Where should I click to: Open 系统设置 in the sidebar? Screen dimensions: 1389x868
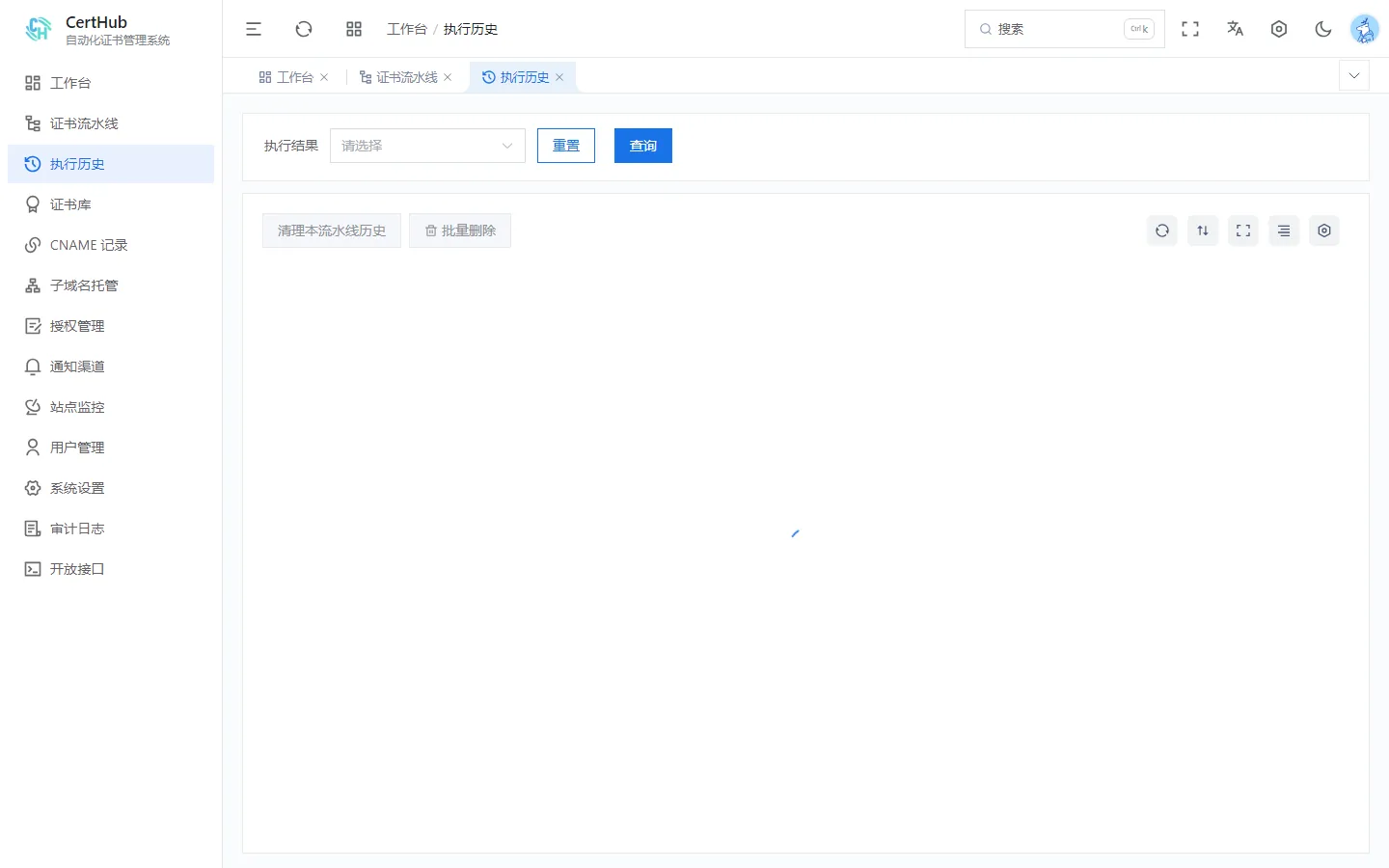click(x=111, y=488)
